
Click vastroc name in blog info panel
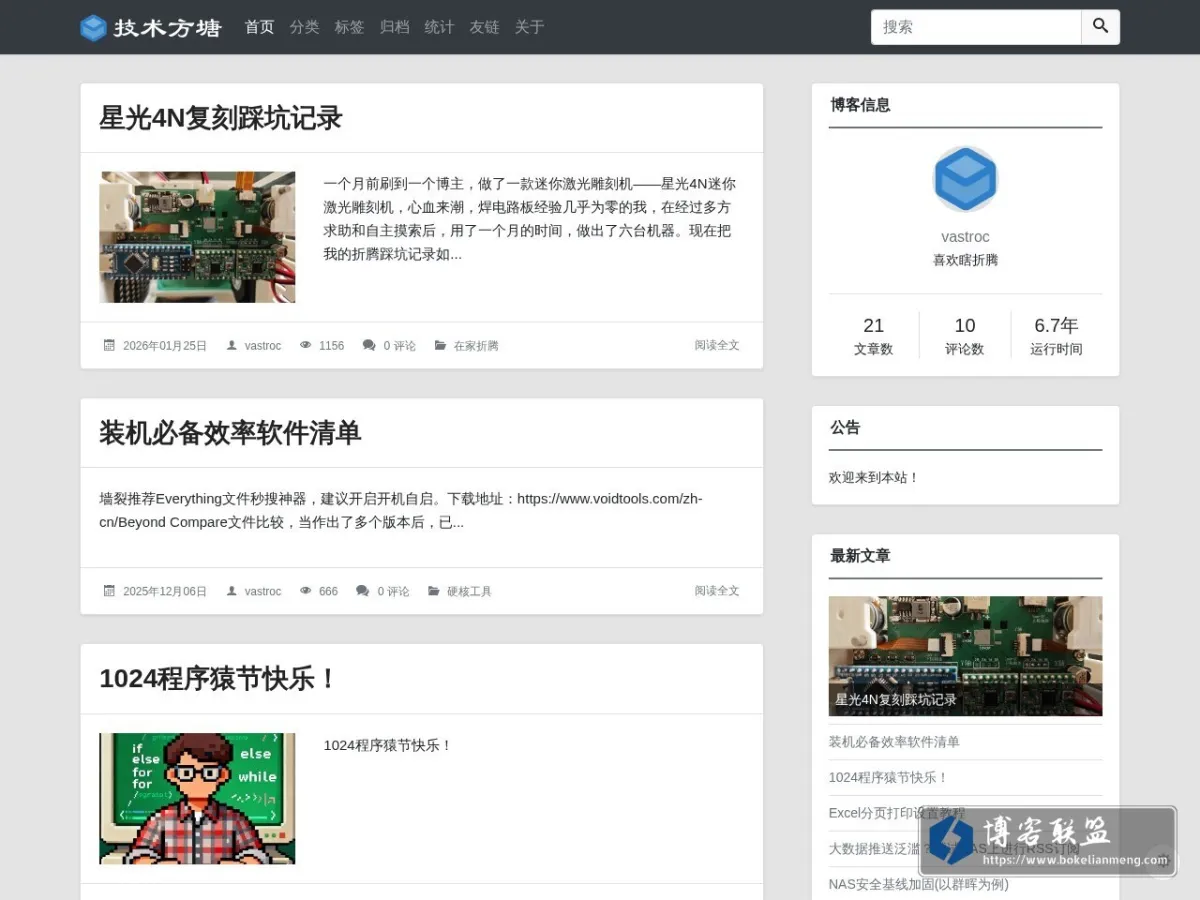point(965,237)
